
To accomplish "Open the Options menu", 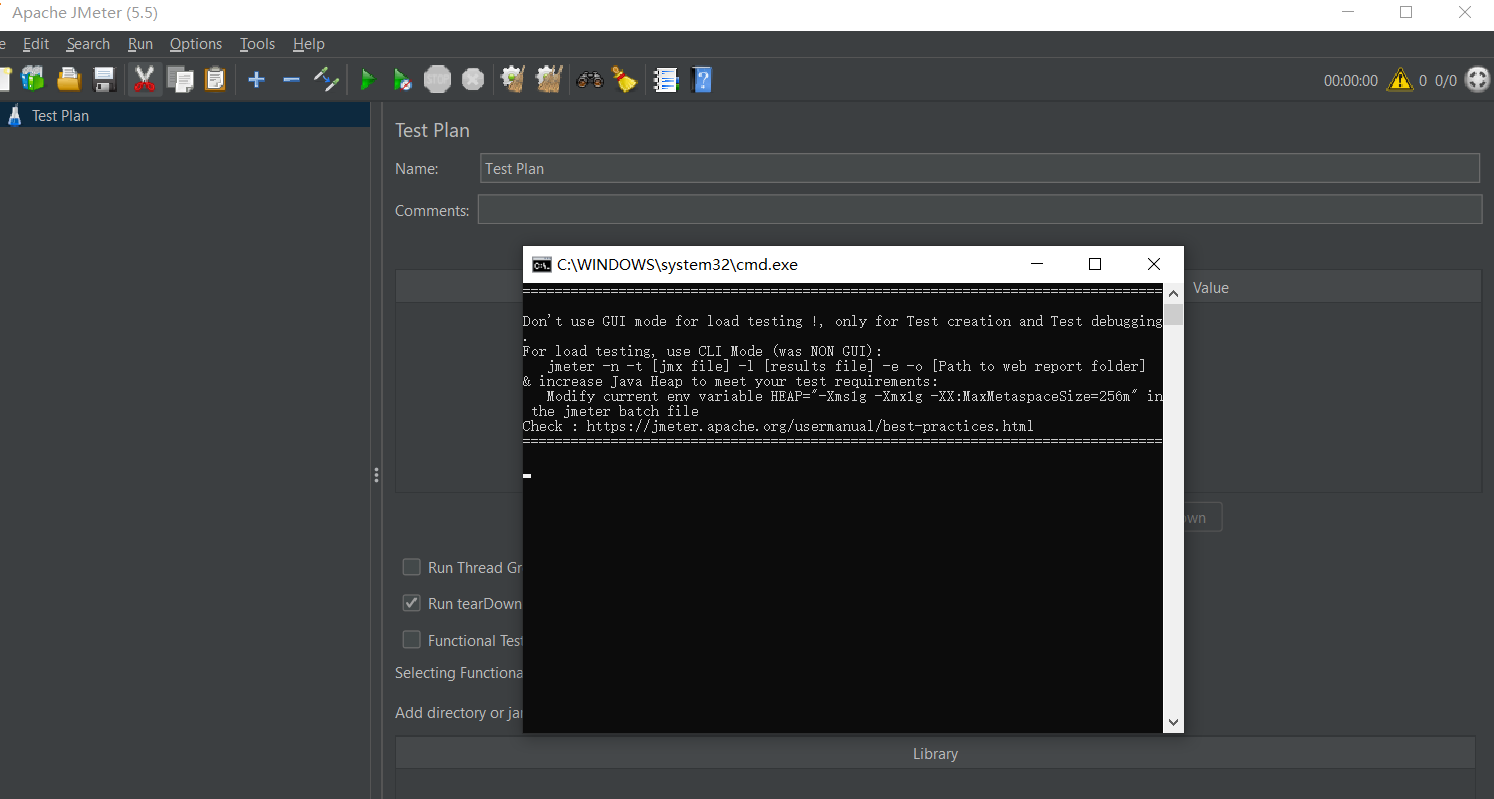I will (196, 44).
